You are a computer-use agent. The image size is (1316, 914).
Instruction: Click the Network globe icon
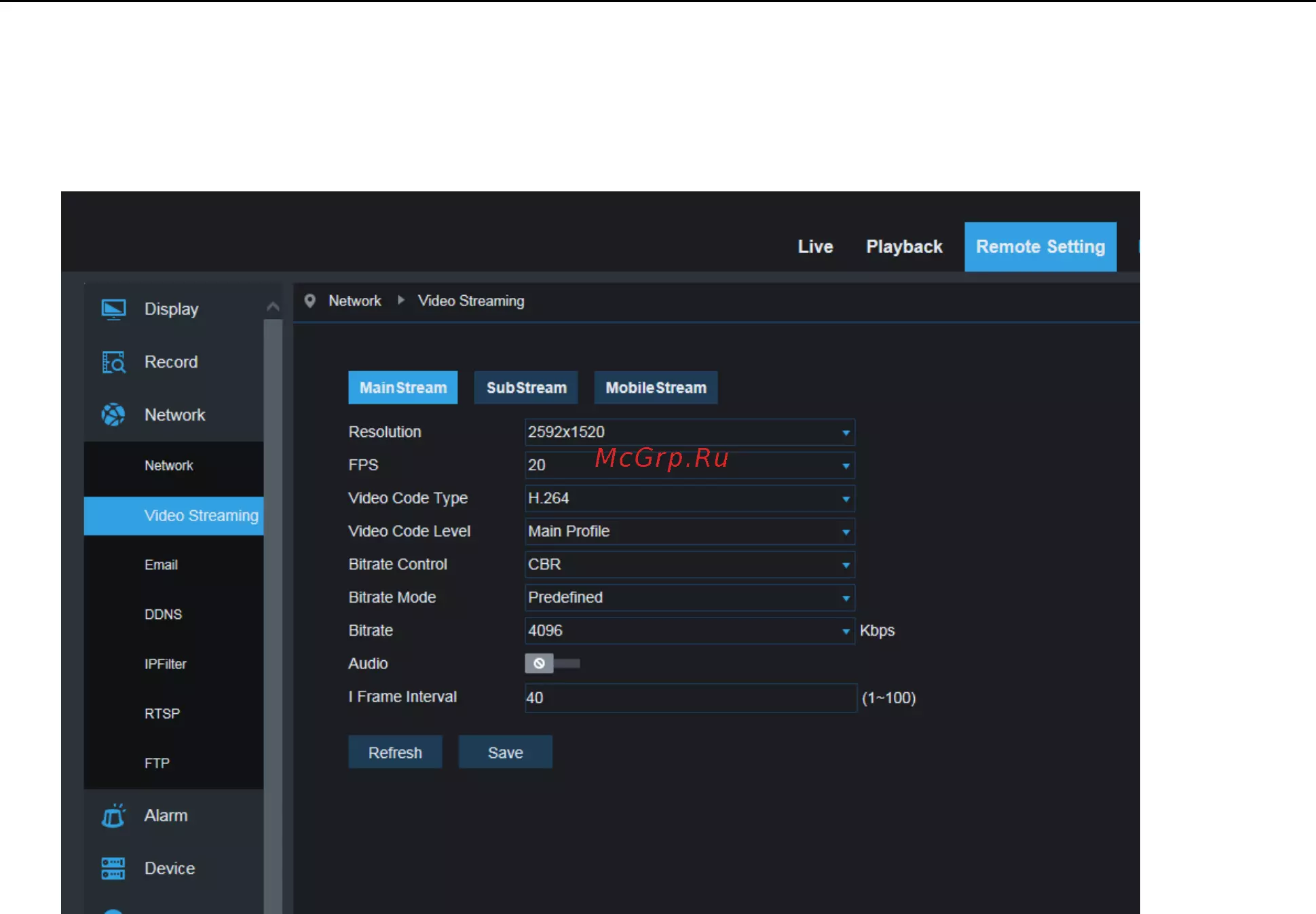[x=113, y=415]
